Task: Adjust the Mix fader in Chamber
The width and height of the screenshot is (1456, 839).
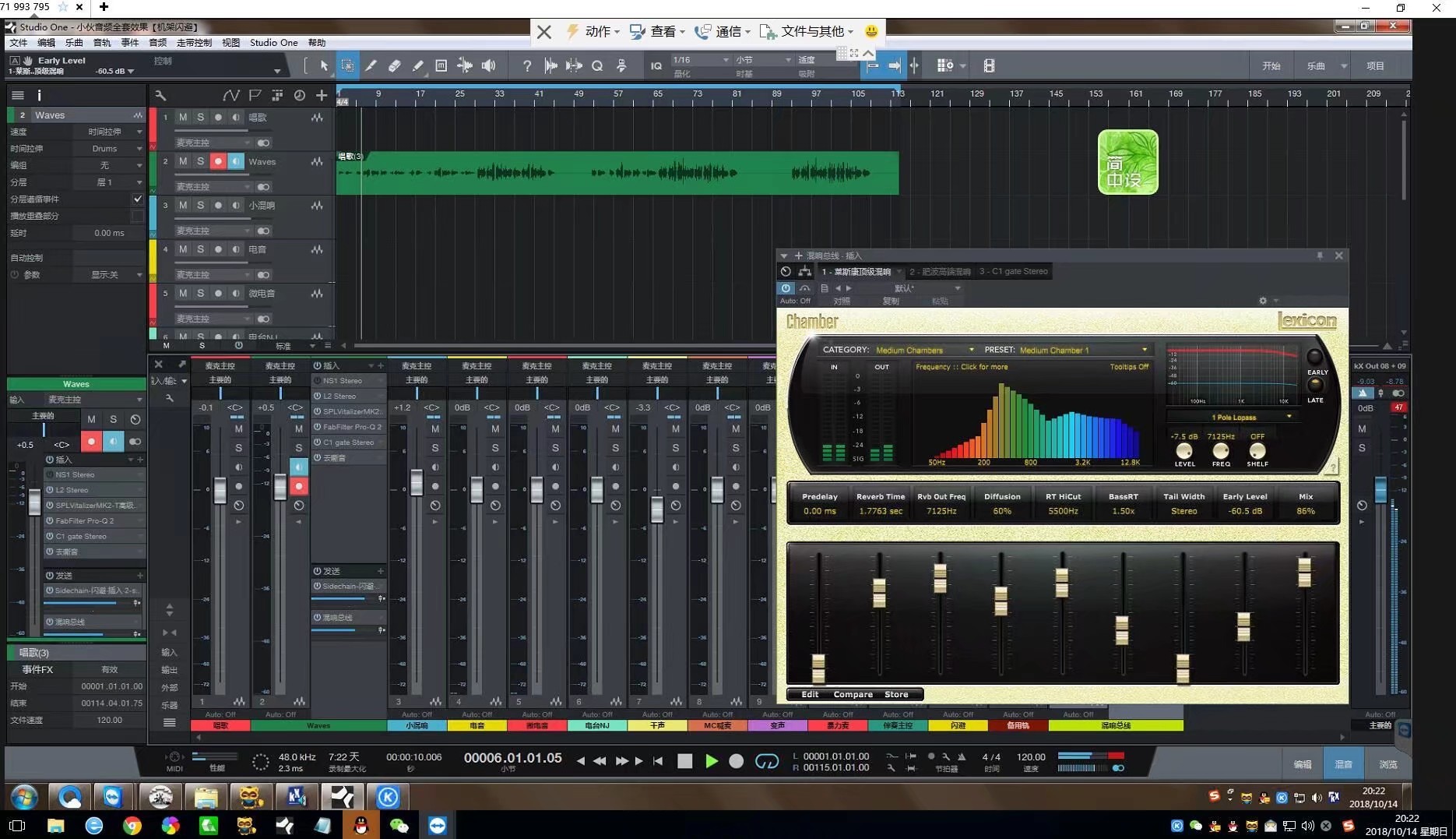Action: (1304, 573)
